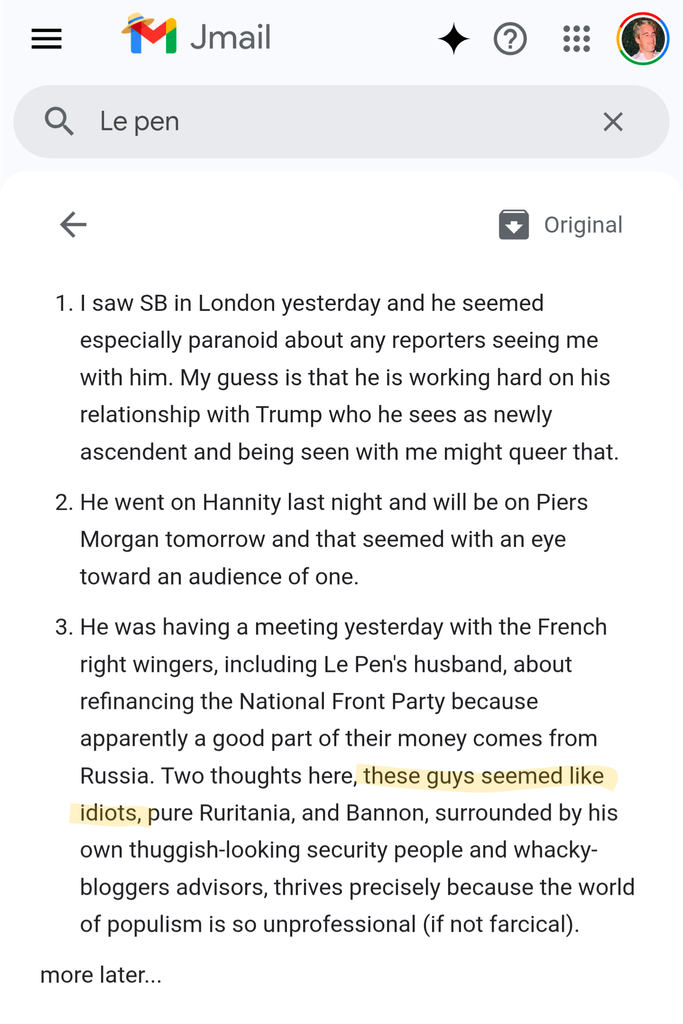The width and height of the screenshot is (683, 1024).
Task: Clear the "Le pen" search query
Action: pos(613,122)
